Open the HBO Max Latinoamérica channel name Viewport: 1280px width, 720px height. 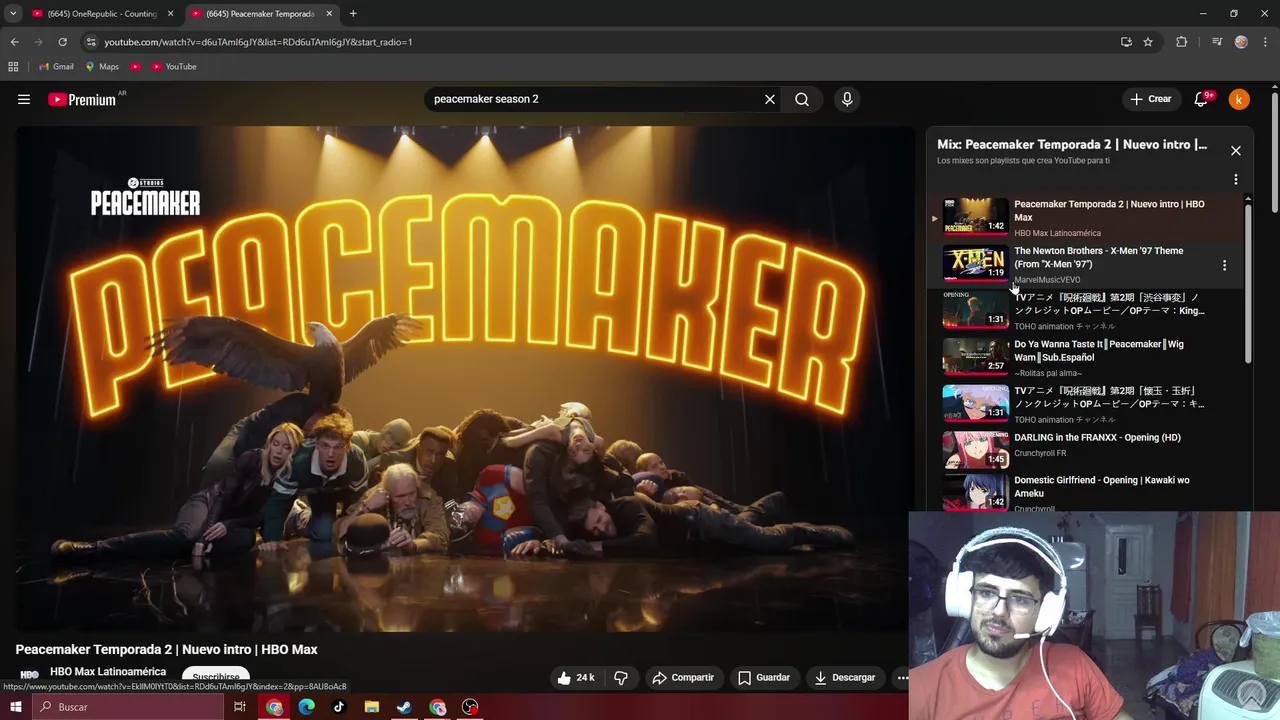pos(108,671)
